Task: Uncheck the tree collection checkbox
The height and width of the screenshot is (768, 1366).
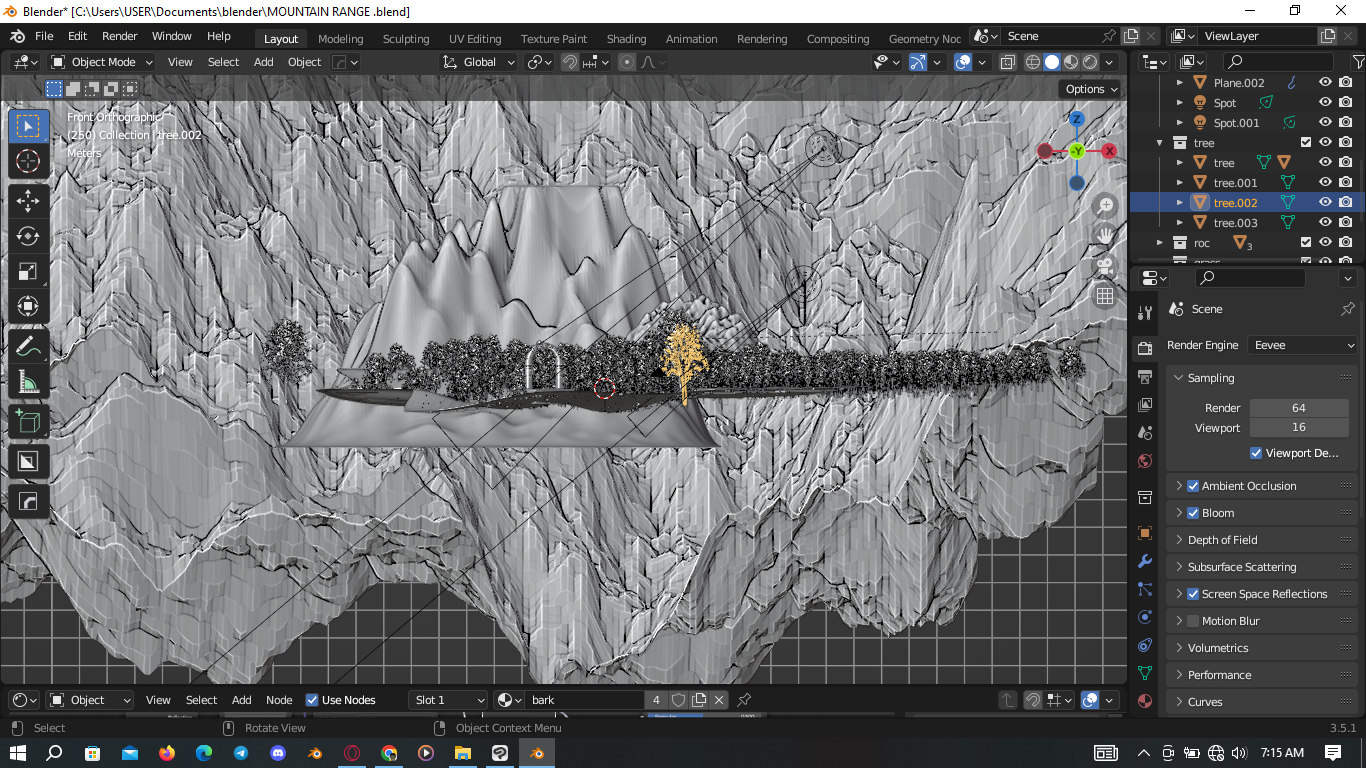Action: pos(1305,142)
